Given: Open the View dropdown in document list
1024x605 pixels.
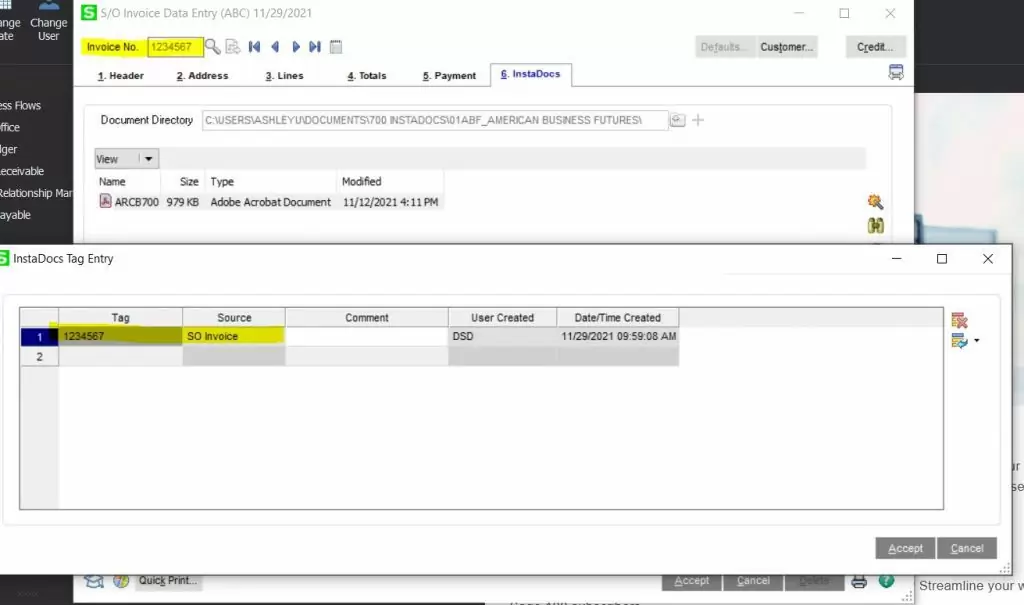Looking at the screenshot, I should tap(125, 158).
